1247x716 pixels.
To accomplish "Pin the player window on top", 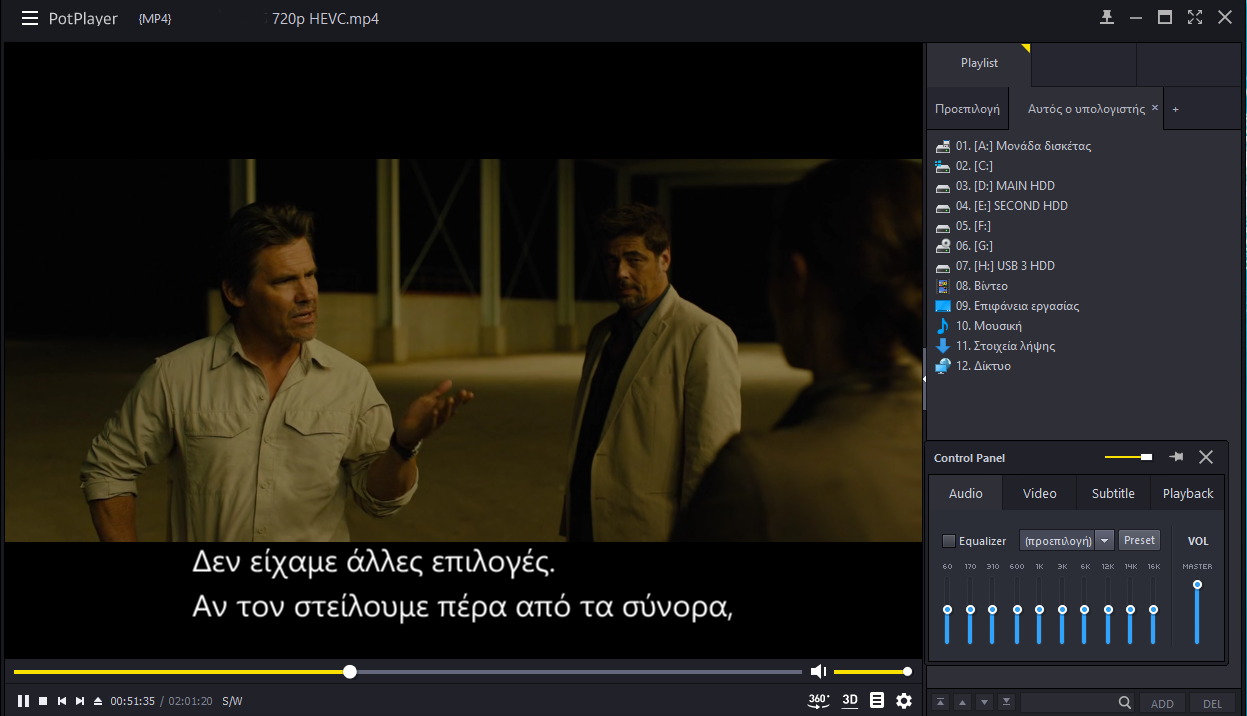I will point(1107,17).
